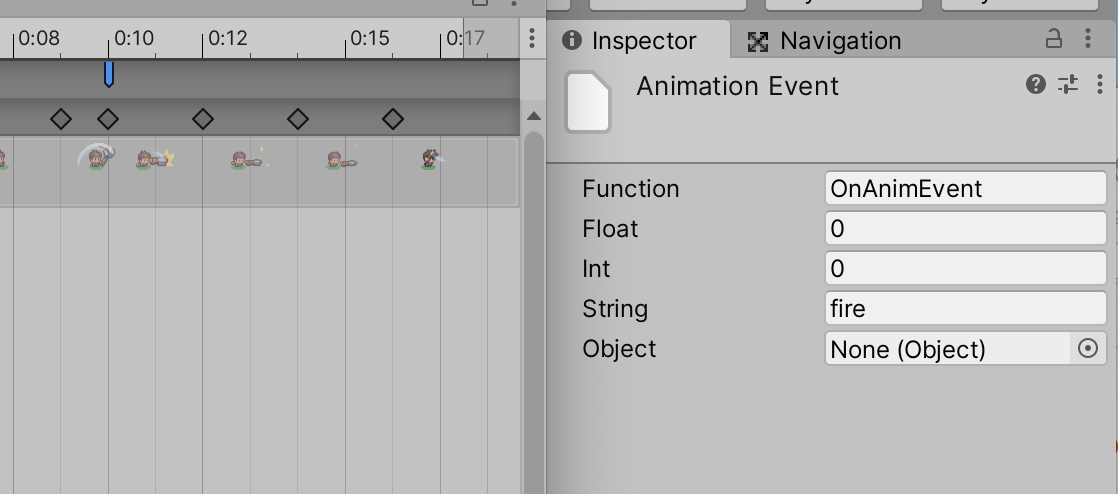Image resolution: width=1118 pixels, height=494 pixels.
Task: Open Inspector panel three-dot menu
Action: click(x=1088, y=38)
